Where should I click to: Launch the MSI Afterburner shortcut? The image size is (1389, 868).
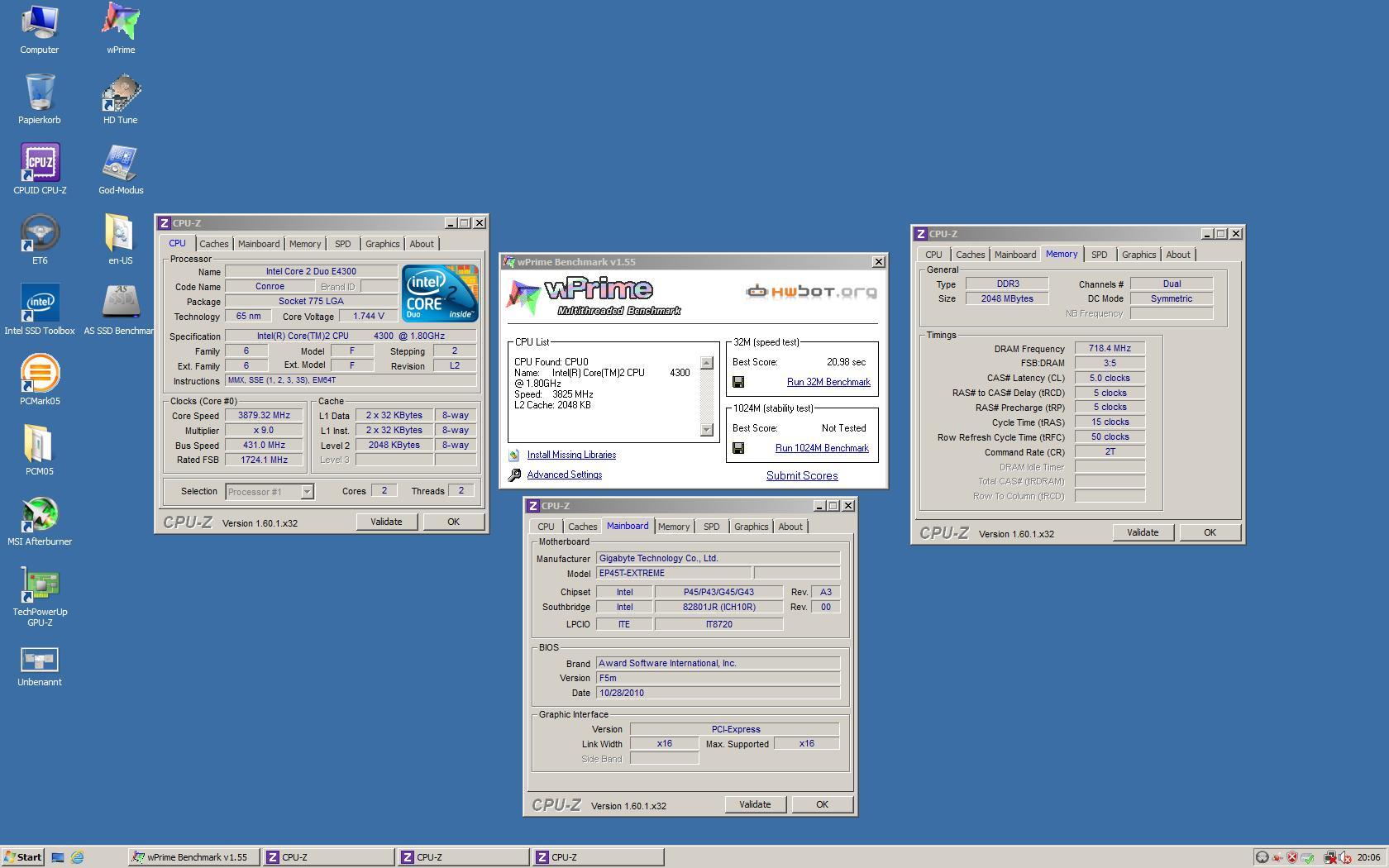point(40,521)
